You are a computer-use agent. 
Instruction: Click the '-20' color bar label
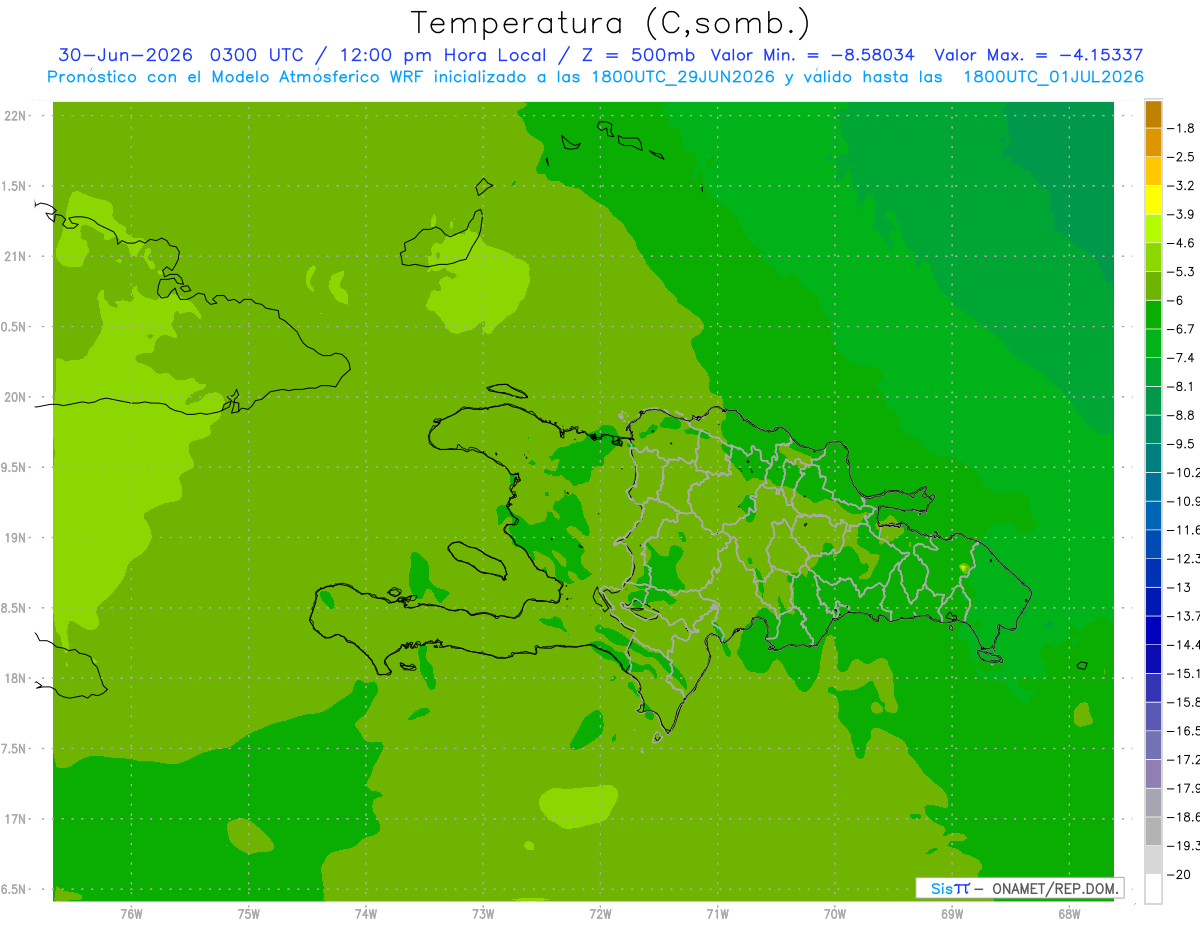pos(1179,874)
